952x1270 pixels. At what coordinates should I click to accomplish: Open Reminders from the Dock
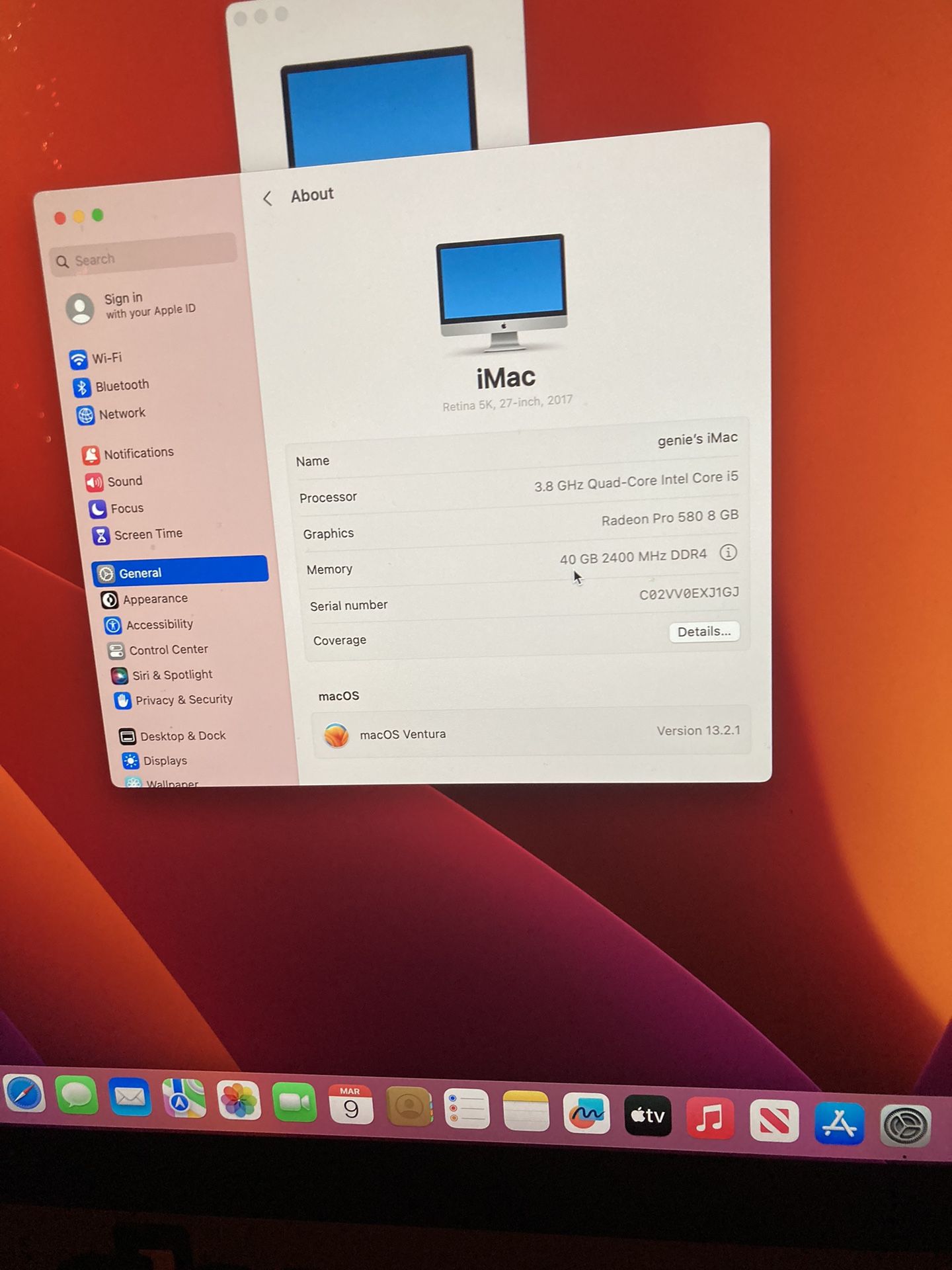click(x=467, y=1110)
